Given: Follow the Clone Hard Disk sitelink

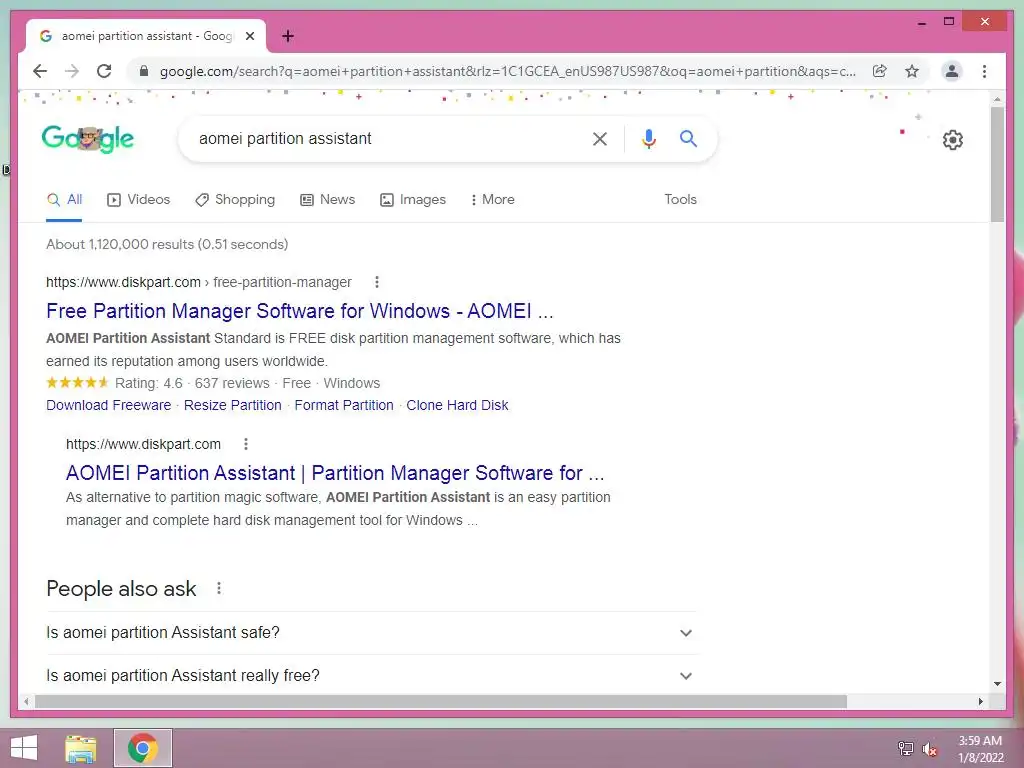Looking at the screenshot, I should coord(457,406).
